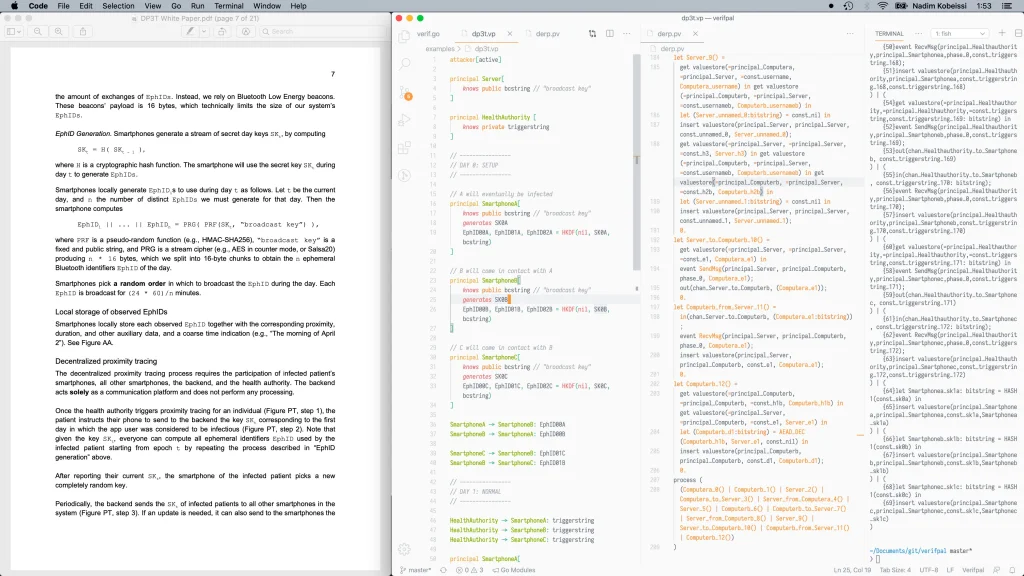The image size is (1024, 576).
Task: Click the Verifpal language mode indicator
Action: point(973,570)
